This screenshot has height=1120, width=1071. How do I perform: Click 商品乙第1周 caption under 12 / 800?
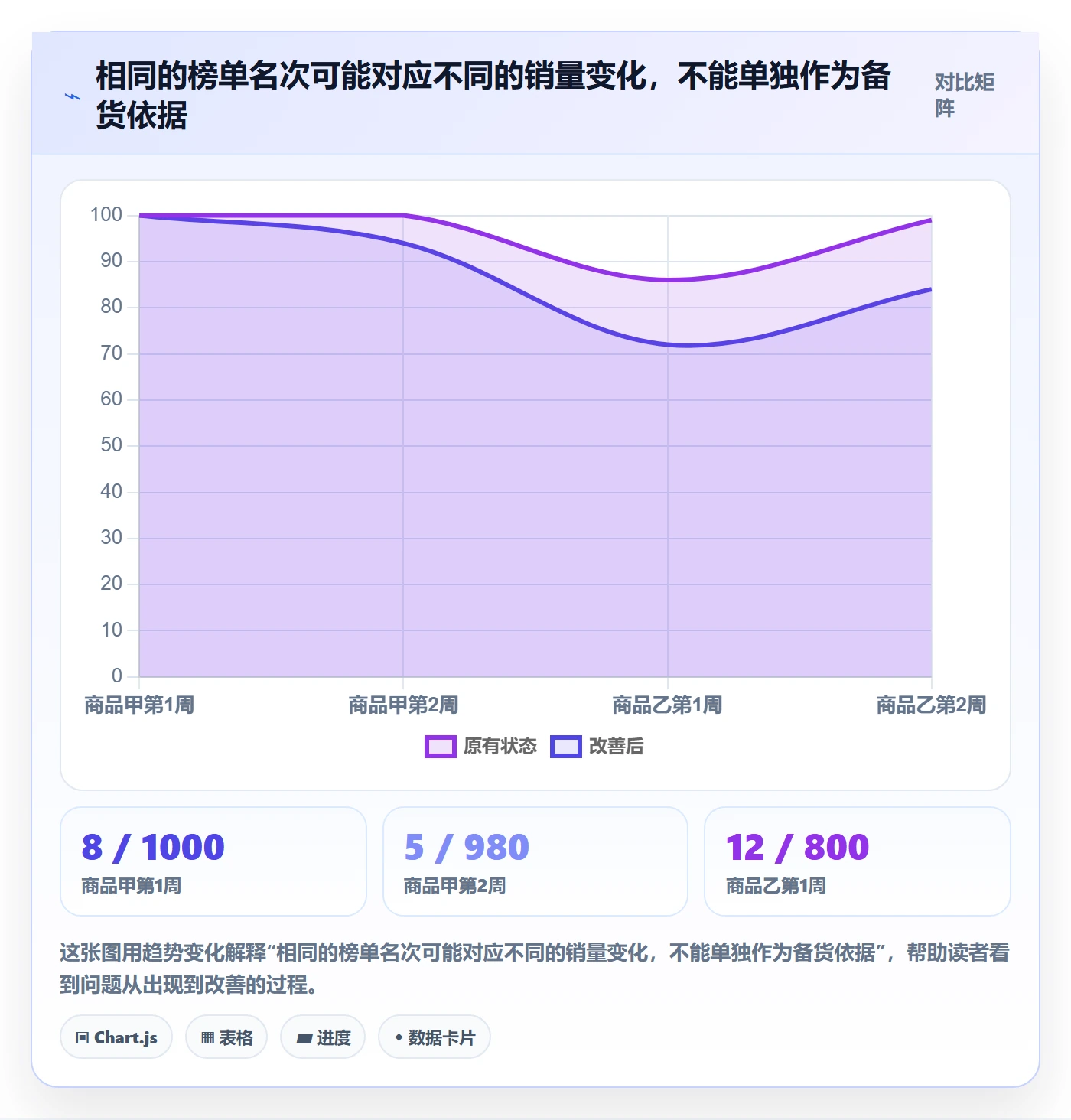[x=776, y=886]
